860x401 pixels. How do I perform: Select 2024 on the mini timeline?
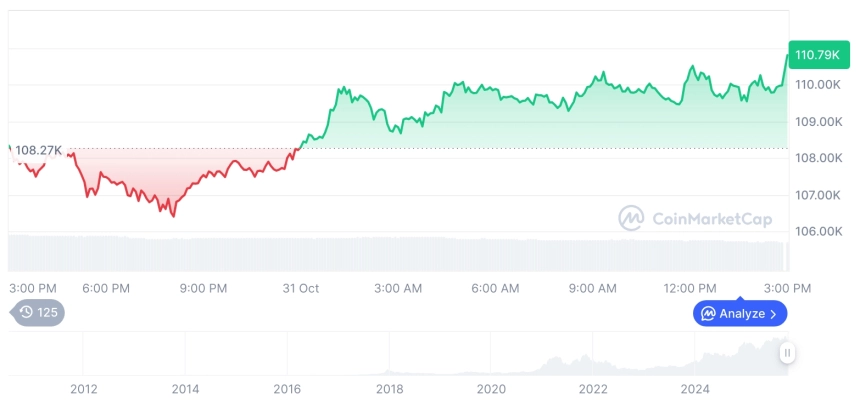pyautogui.click(x=695, y=389)
